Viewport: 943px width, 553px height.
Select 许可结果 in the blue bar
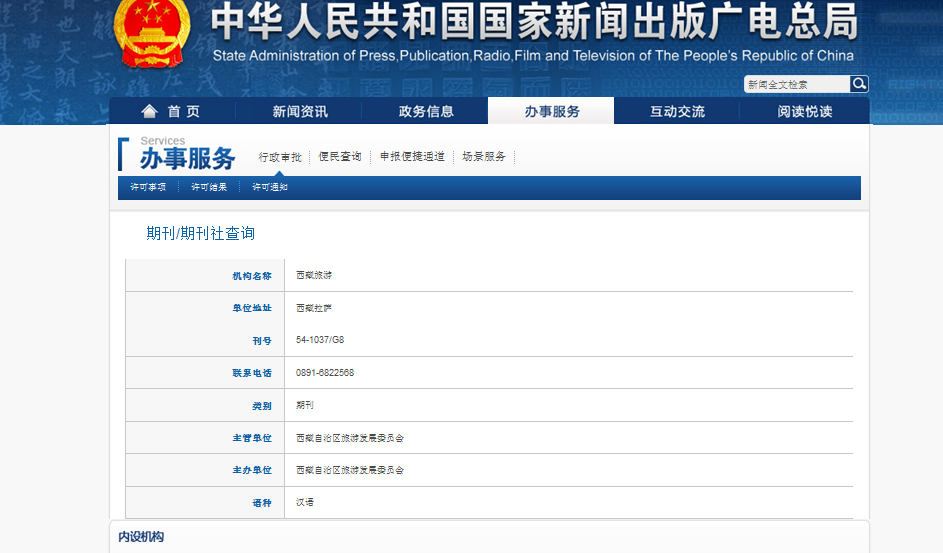[x=209, y=187]
